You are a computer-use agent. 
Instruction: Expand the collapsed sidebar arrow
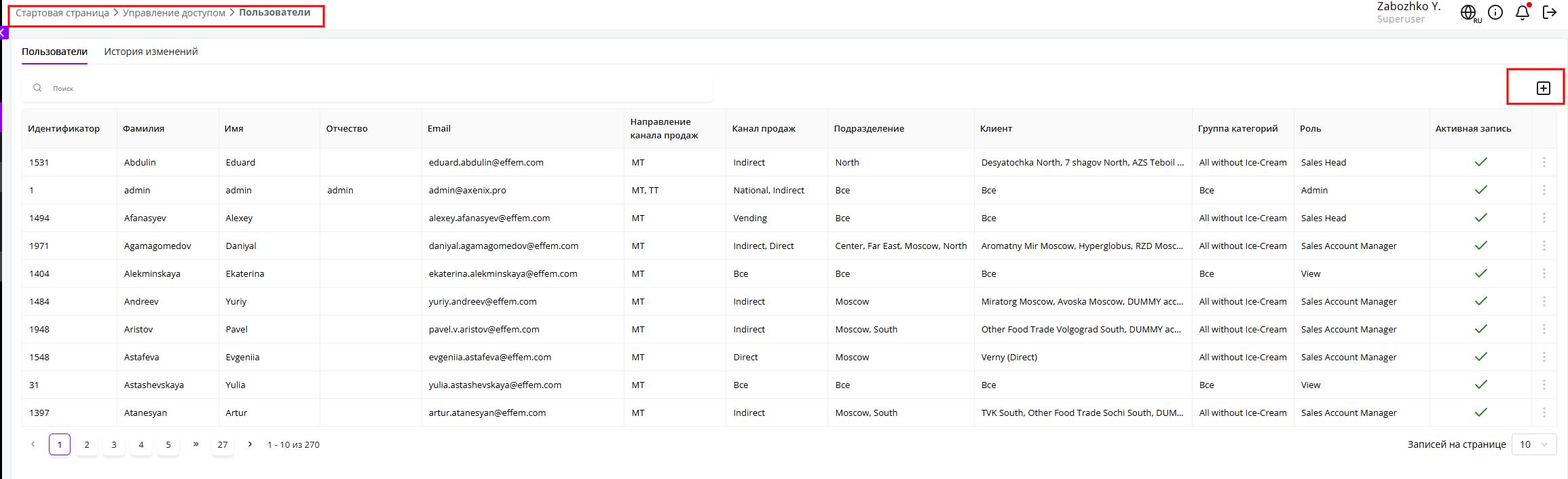[x=3, y=33]
